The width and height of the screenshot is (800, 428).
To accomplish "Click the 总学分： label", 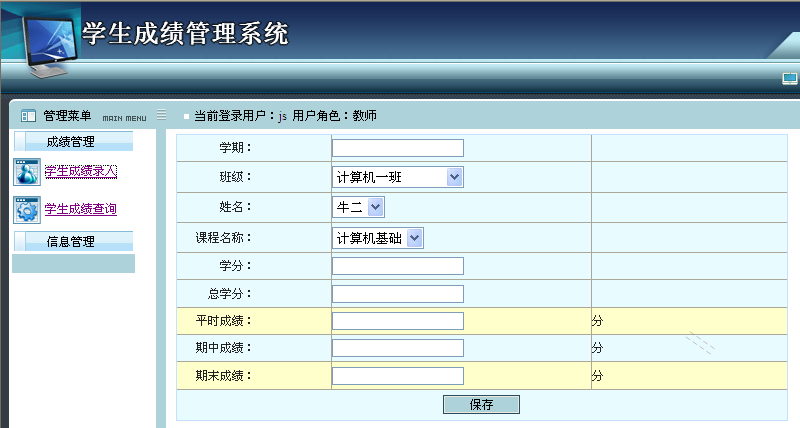I will tap(230, 294).
